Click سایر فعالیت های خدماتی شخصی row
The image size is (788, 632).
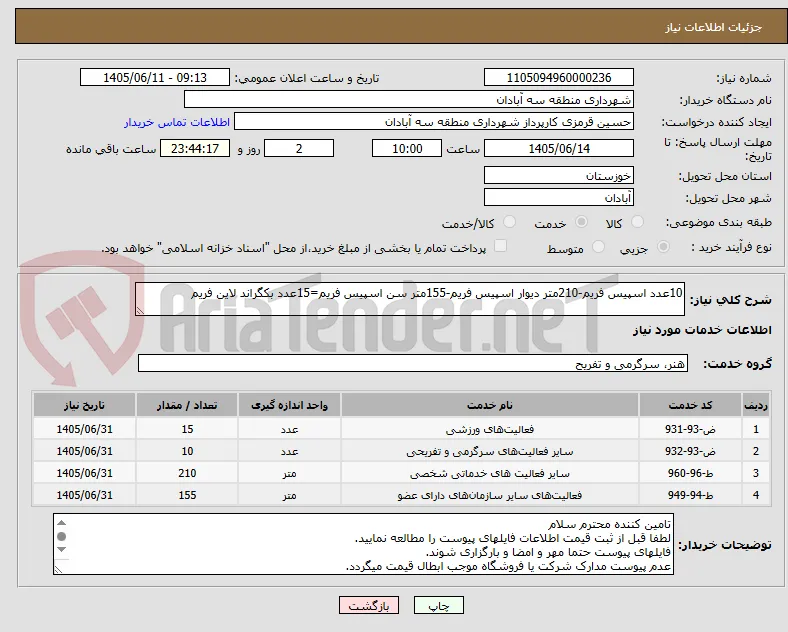coord(489,473)
